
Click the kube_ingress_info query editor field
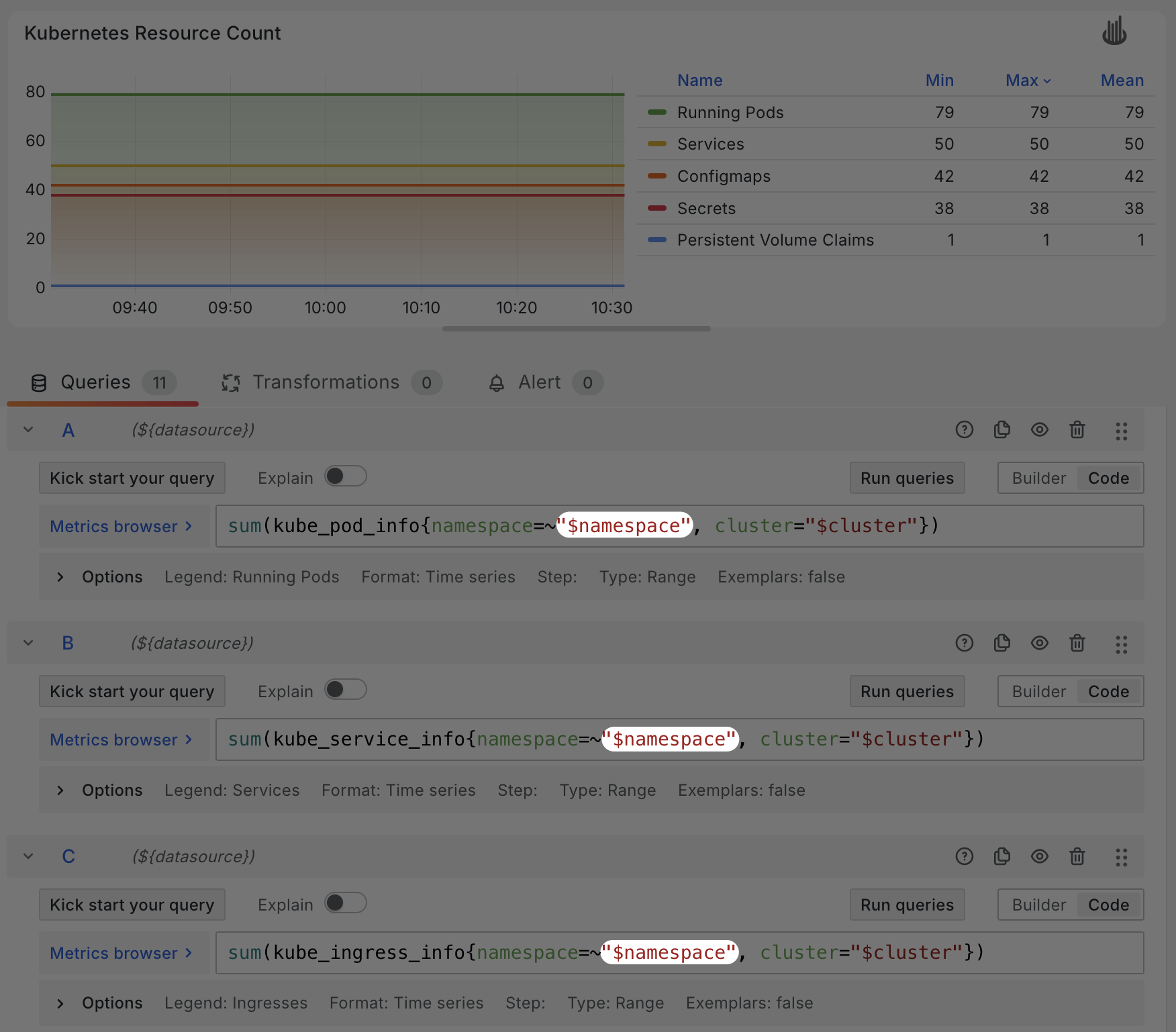679,953
